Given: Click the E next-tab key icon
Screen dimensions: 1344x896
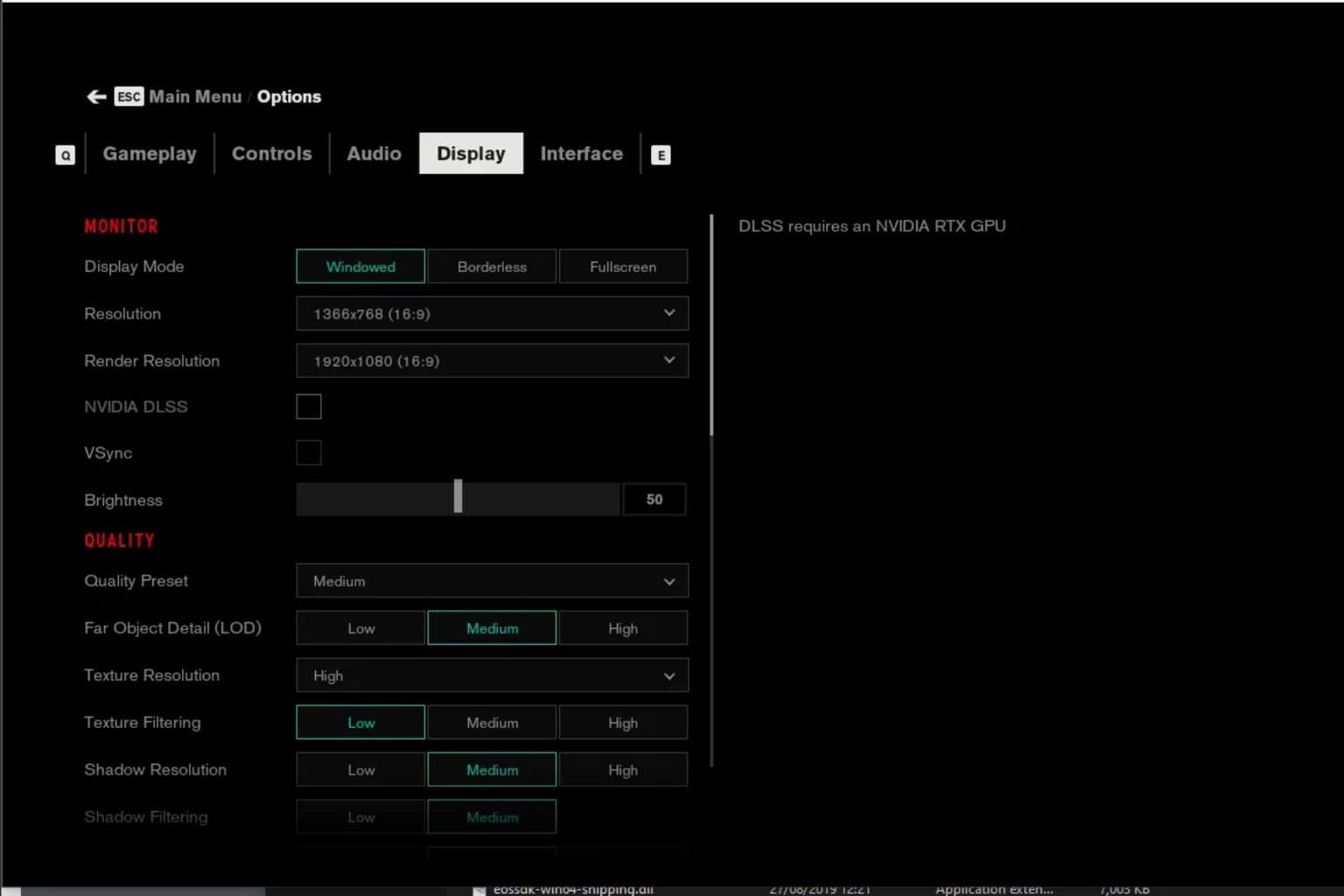Looking at the screenshot, I should 661,155.
